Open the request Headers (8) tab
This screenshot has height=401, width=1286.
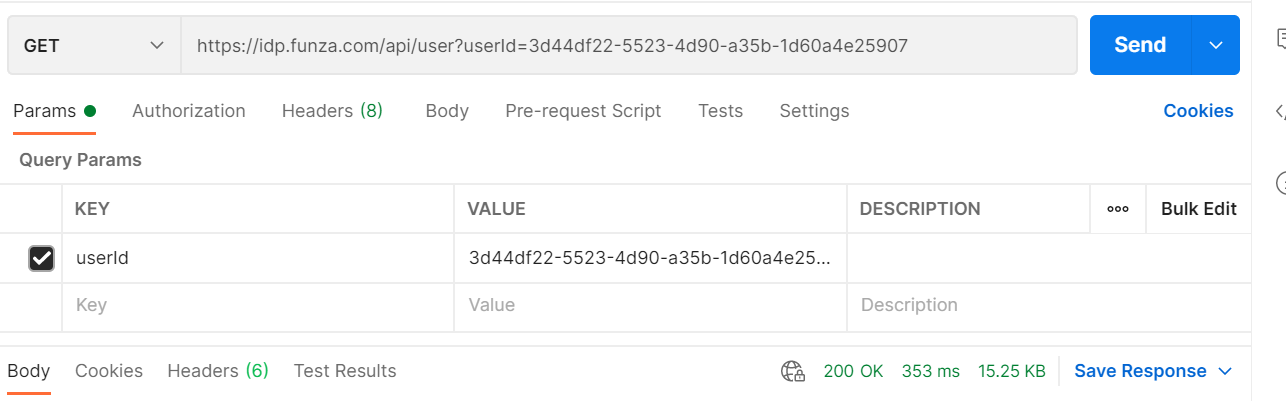click(332, 111)
